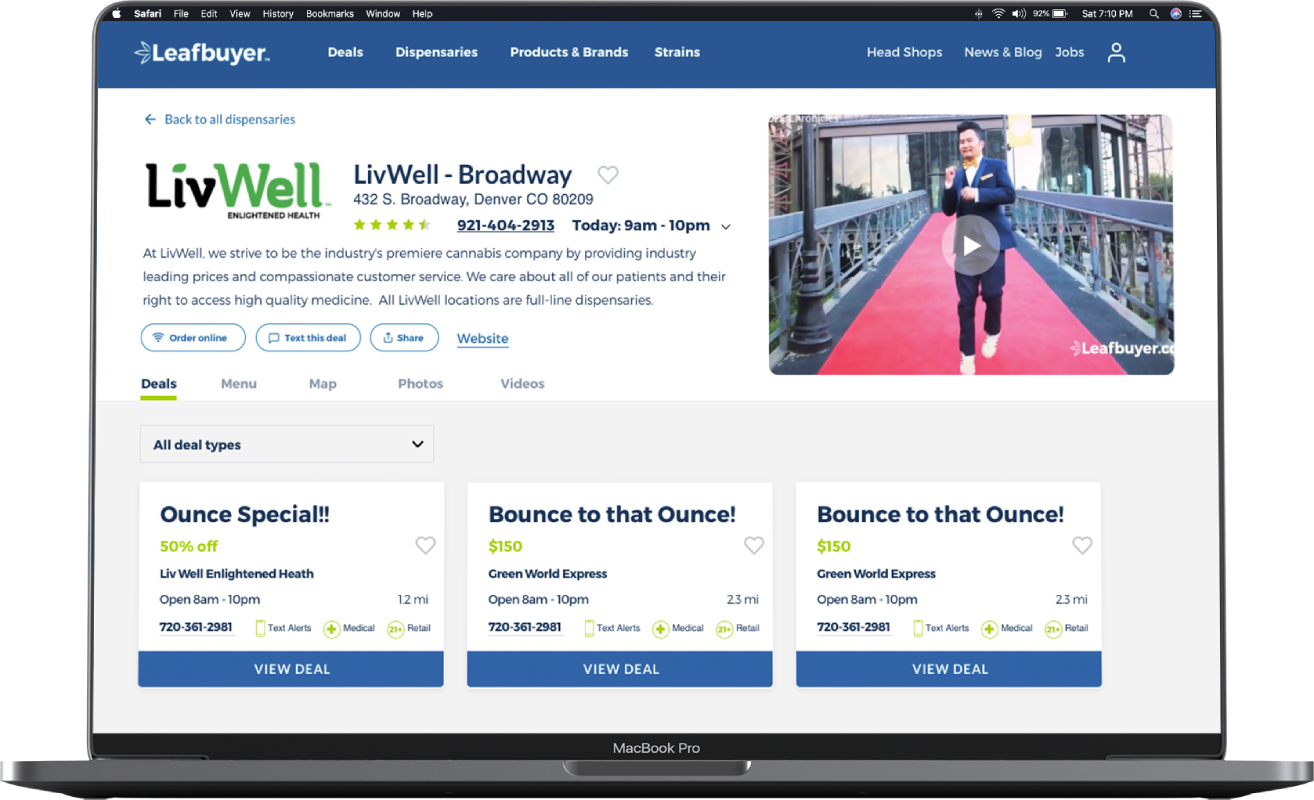Visit Head Shops page
This screenshot has height=800, width=1314.
click(904, 52)
